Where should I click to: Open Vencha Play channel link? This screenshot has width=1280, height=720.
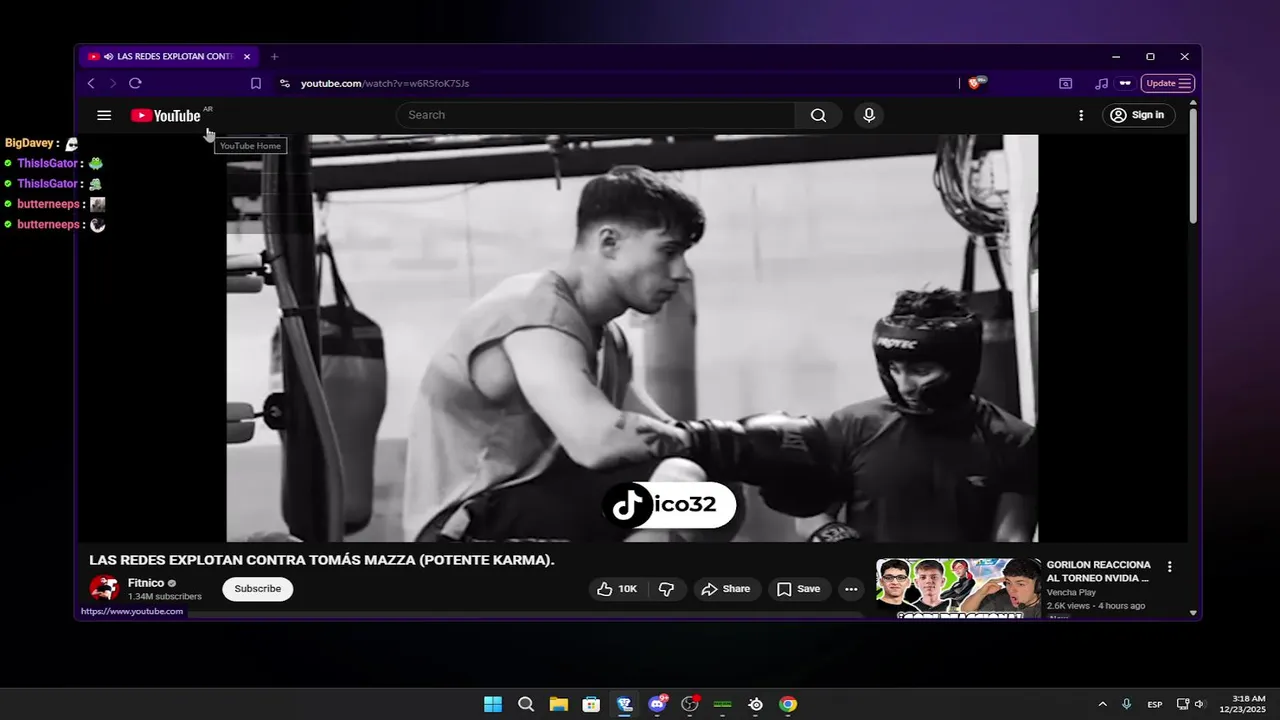[1072, 592]
